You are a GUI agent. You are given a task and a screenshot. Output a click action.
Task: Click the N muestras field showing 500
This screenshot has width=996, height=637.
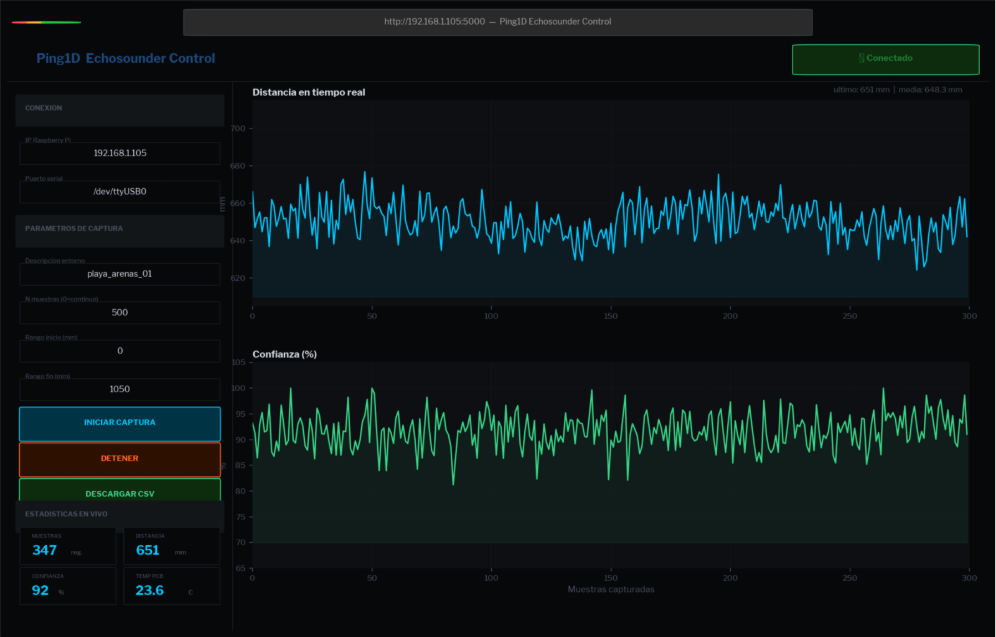coord(120,312)
